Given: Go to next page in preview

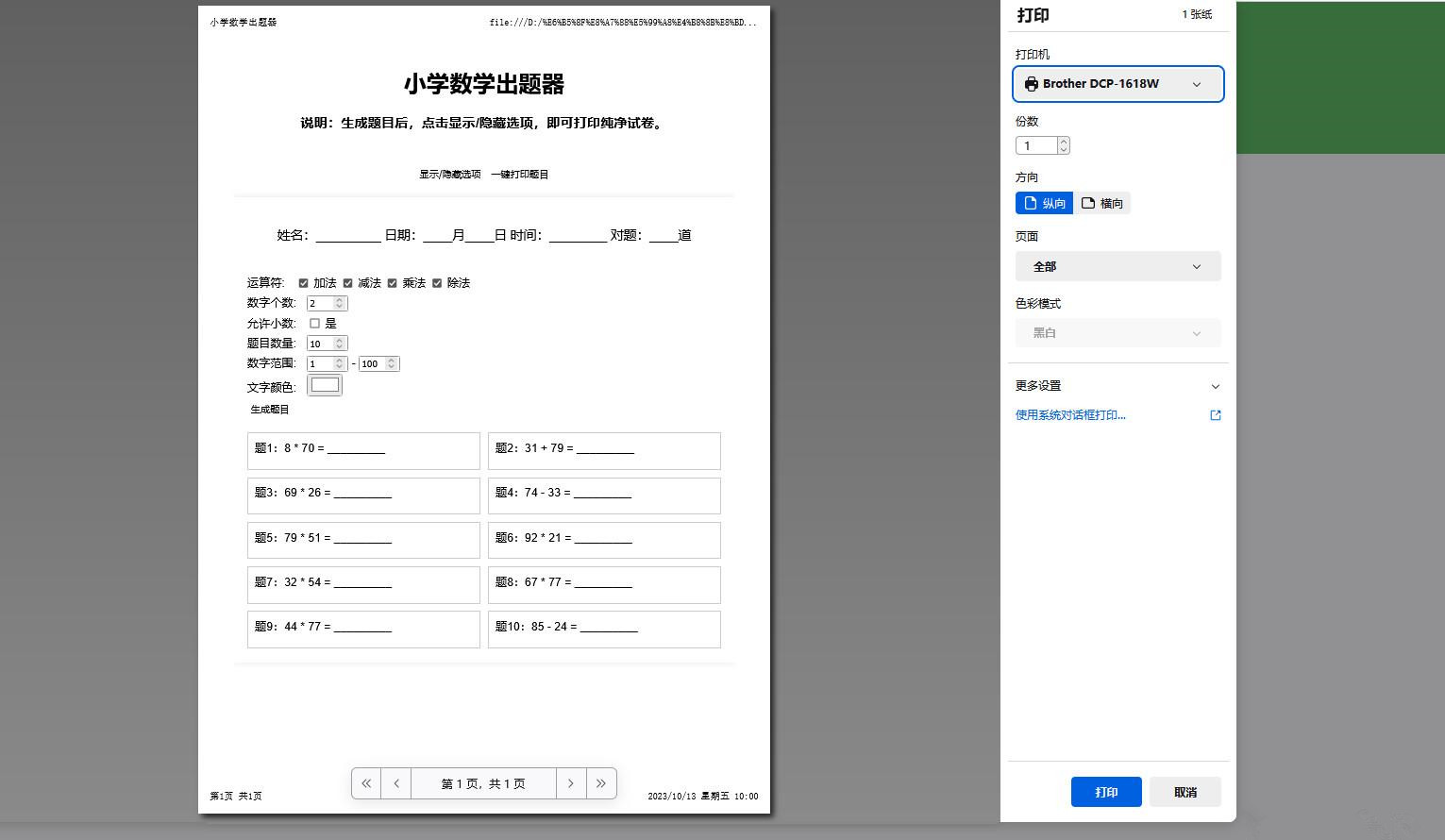Looking at the screenshot, I should click(x=571, y=783).
